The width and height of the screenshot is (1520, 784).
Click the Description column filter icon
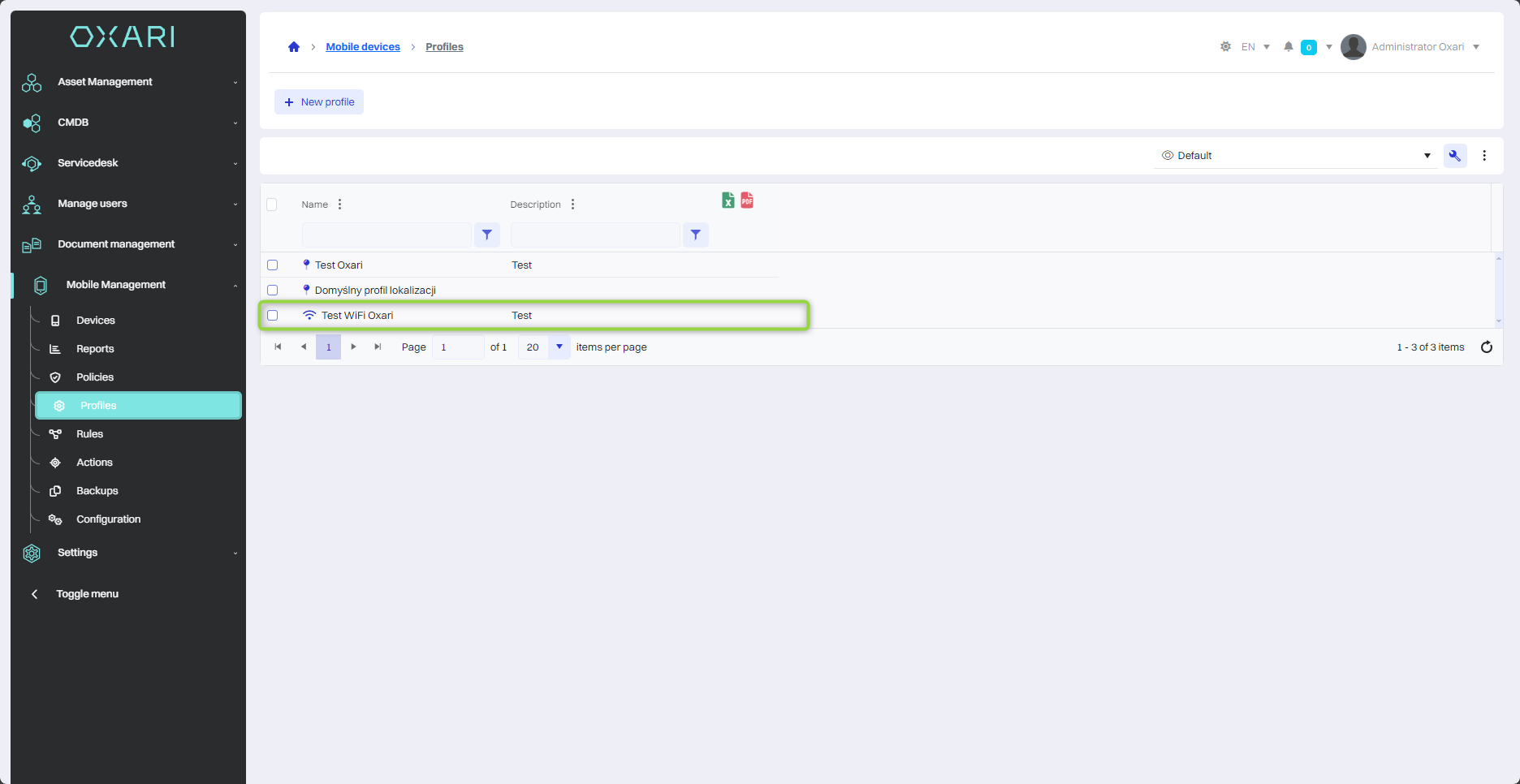point(695,235)
